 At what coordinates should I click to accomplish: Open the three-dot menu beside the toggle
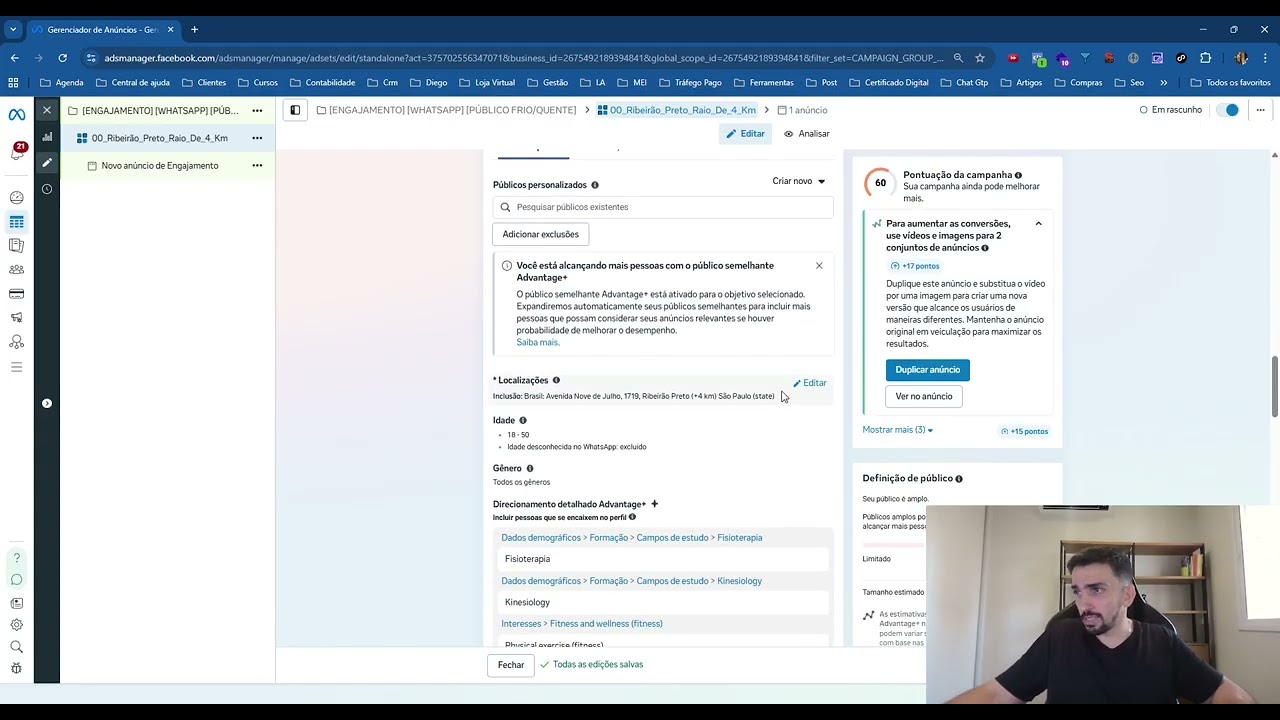[1260, 110]
